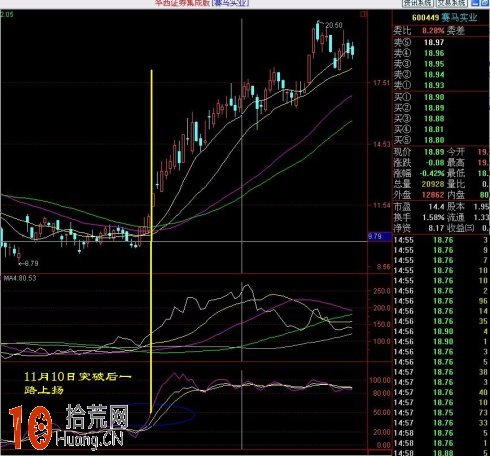490x456 pixels.
Task: Click the 250.0 indicator axis label
Action: (x=382, y=291)
